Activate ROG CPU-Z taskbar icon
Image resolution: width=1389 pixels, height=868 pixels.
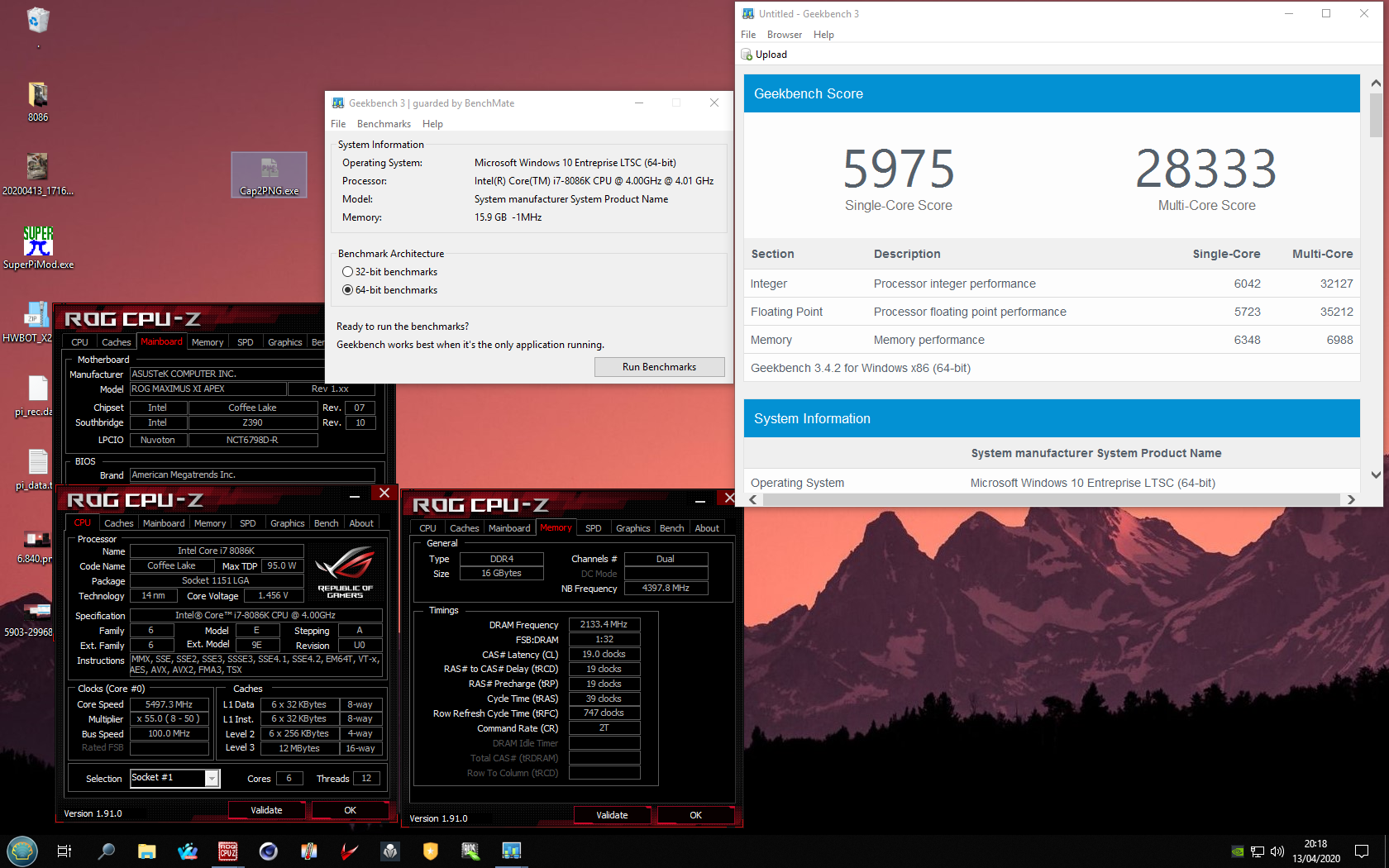click(x=227, y=851)
